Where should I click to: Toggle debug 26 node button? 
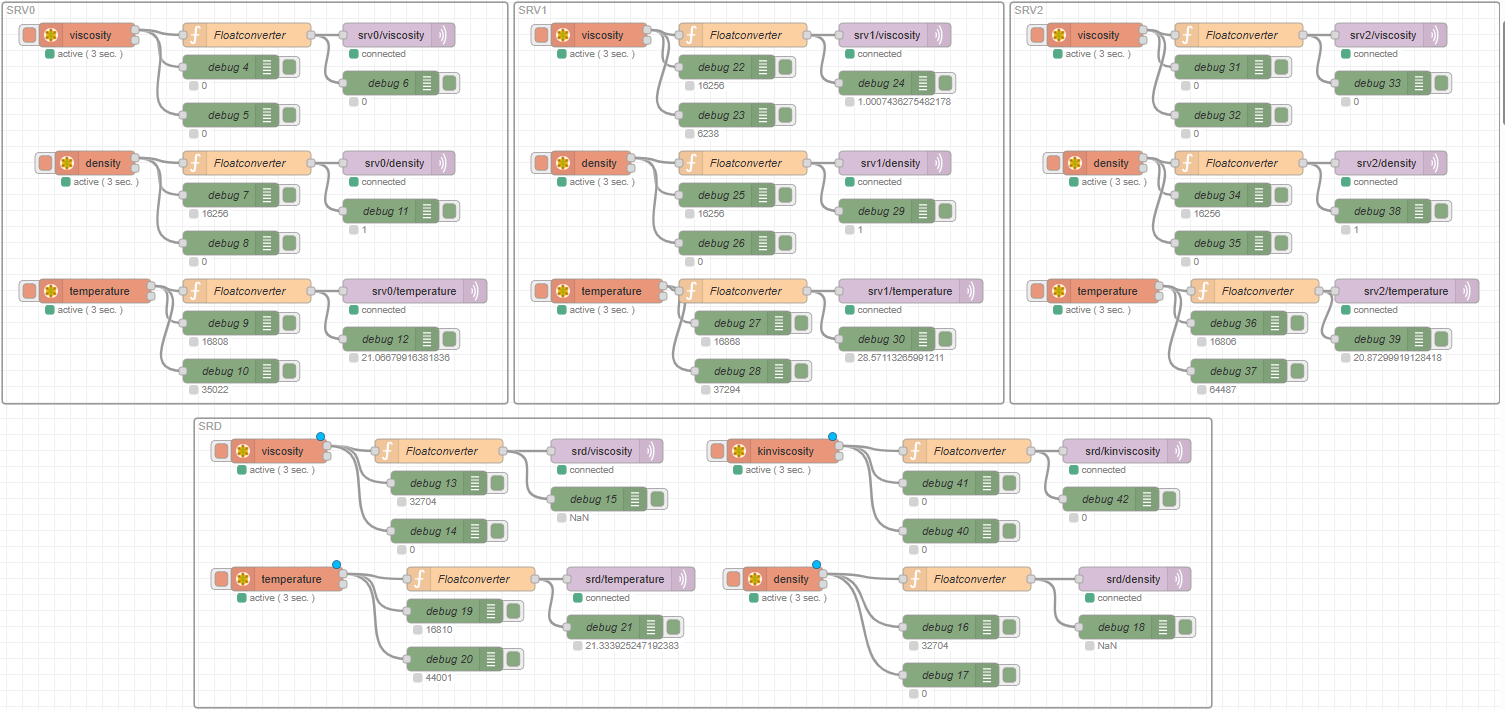pos(785,243)
